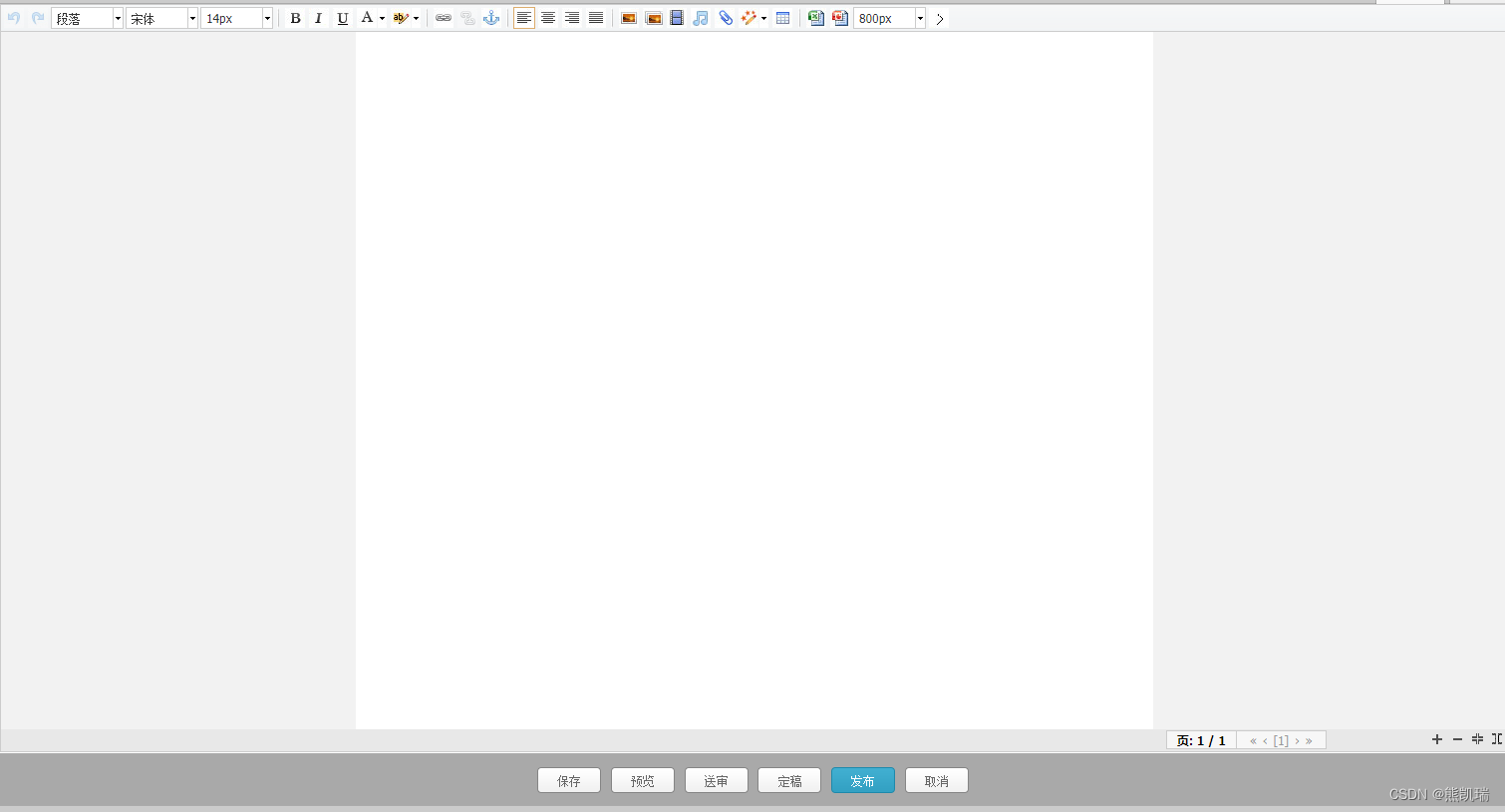Expand the magic wand dropdown arrow
This screenshot has height=812, width=1505.
(x=763, y=18)
